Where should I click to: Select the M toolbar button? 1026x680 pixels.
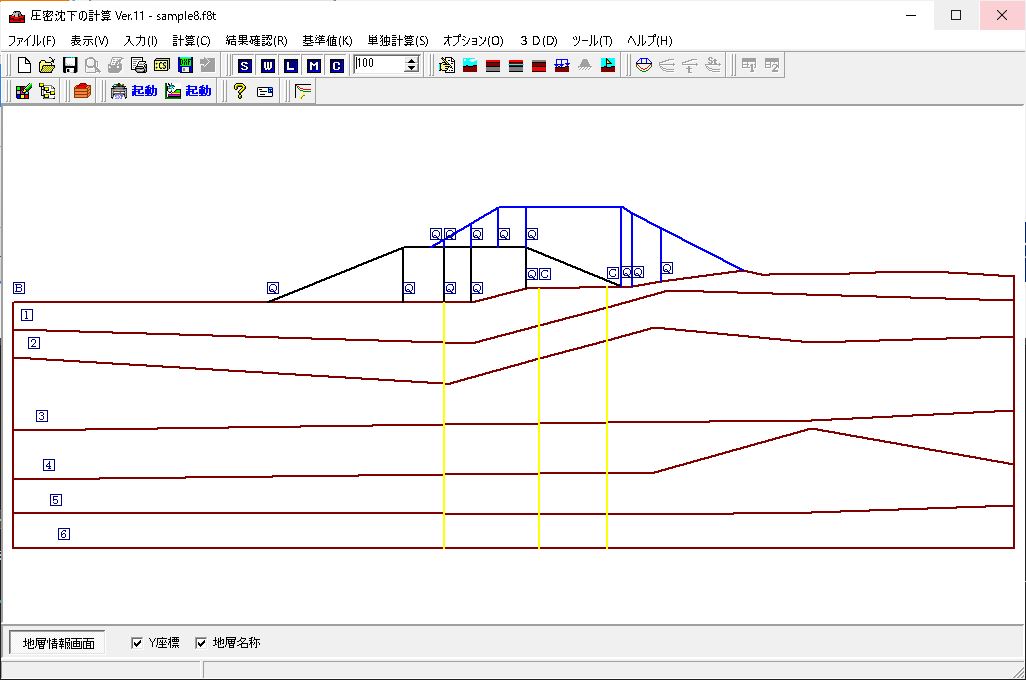[313, 65]
